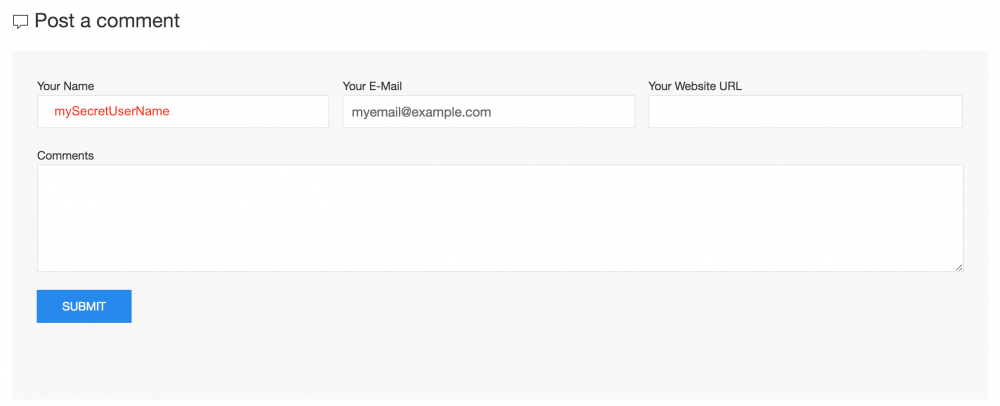Screen dimensions: 1000x406
Task: Click the "Your E-Mail" field label
Action: [x=372, y=86]
